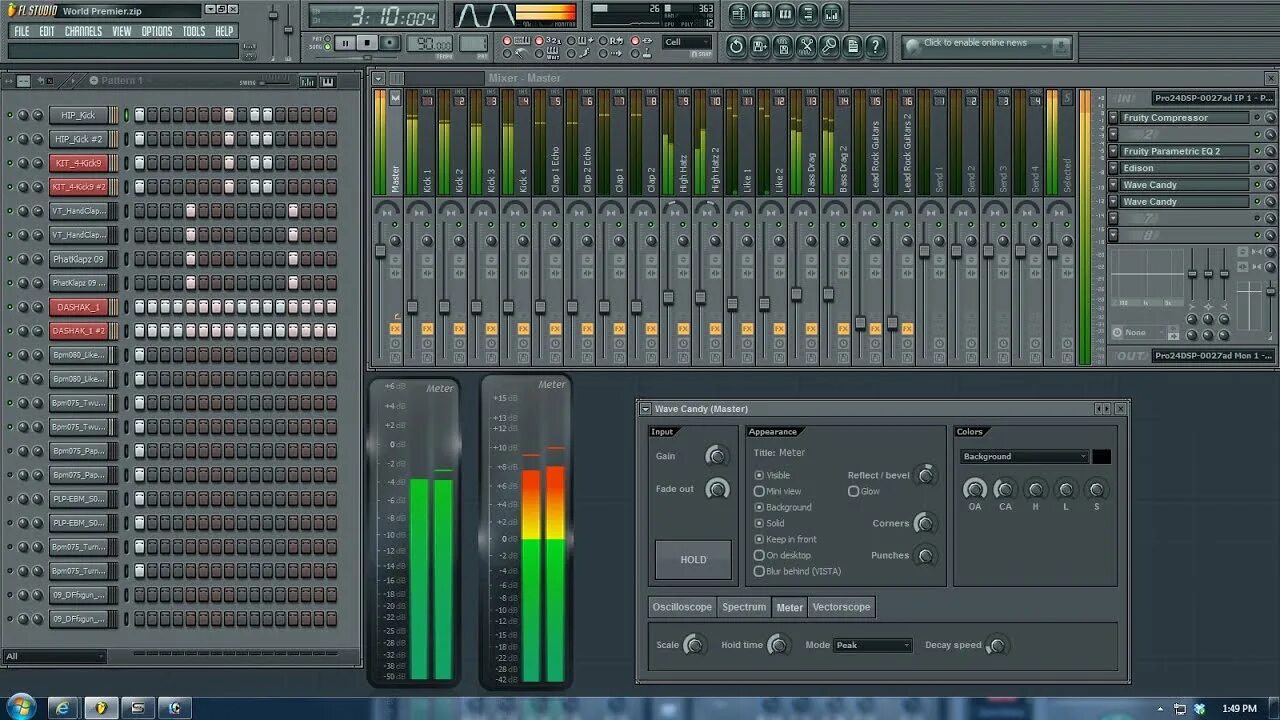1280x720 pixels.
Task: Click the Wave Candy color swatch
Action: coord(1101,457)
